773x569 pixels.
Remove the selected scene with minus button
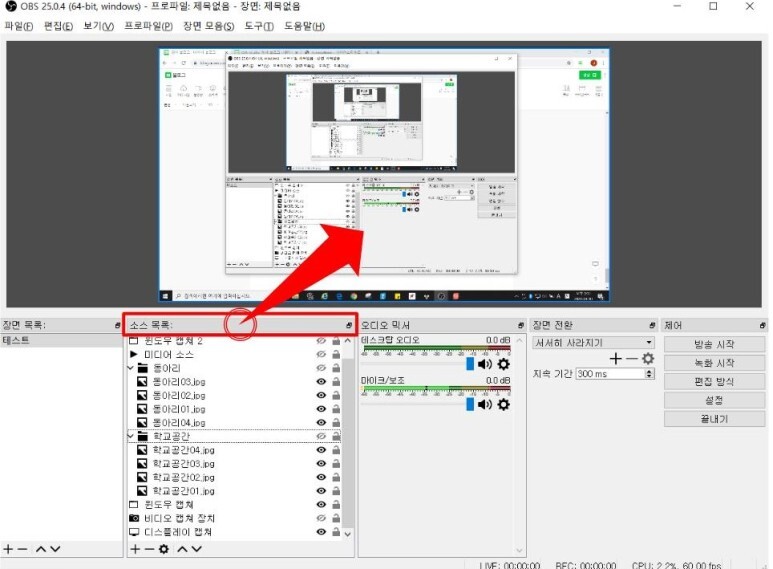[22, 549]
